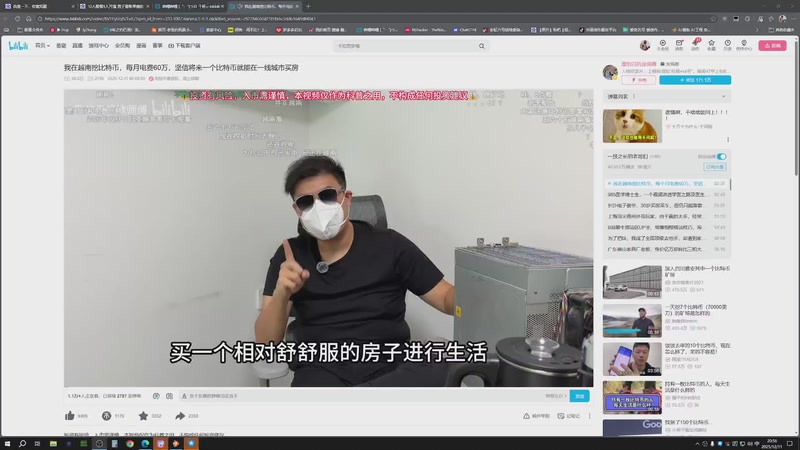This screenshot has height=450, width=800.
Task: Click the 下载客户端 link in header
Action: [x=184, y=45]
